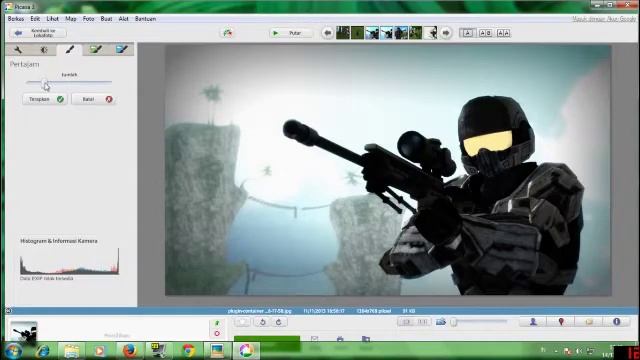Screen dimensions: 640x360
Task: Click the Putar slideshow button
Action: tap(290, 33)
